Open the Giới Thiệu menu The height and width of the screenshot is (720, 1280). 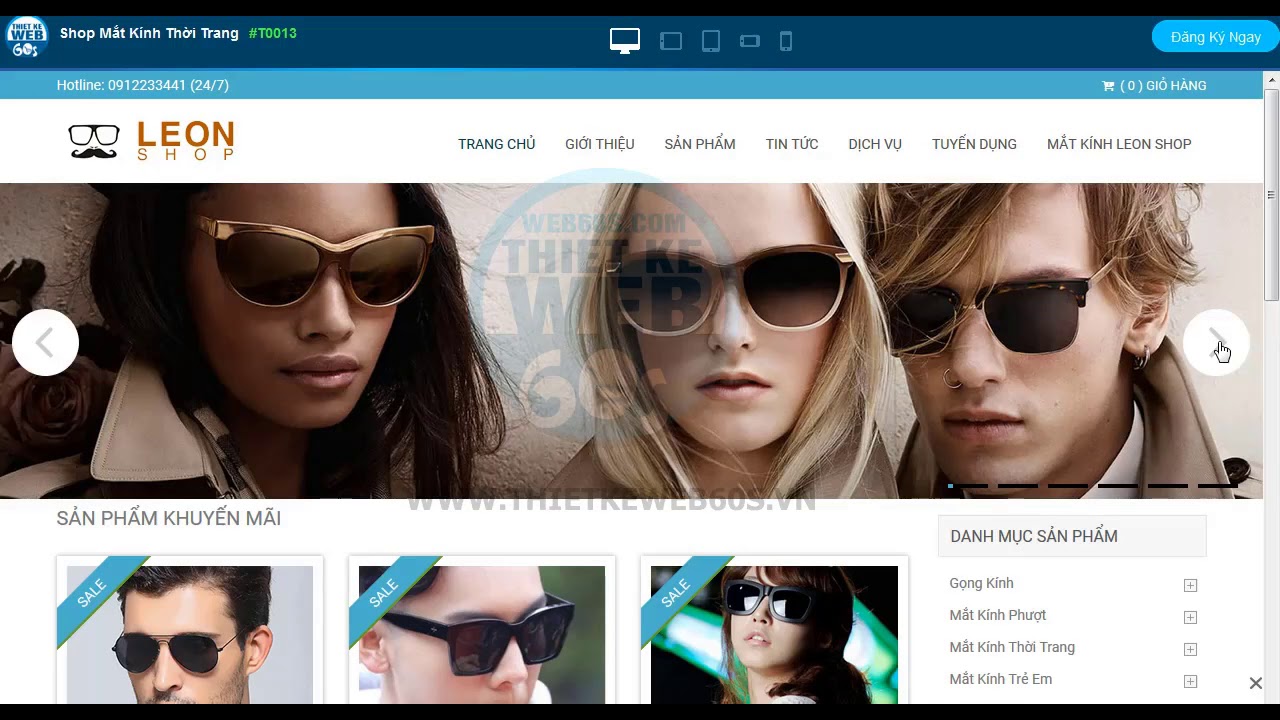pyautogui.click(x=600, y=144)
